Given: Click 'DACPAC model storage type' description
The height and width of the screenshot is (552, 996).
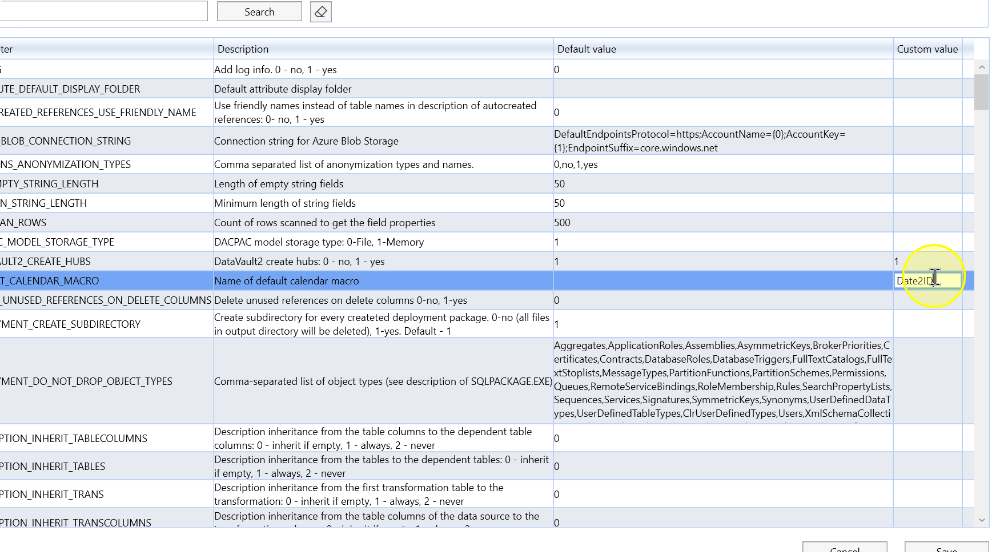Looking at the screenshot, I should (319, 242).
